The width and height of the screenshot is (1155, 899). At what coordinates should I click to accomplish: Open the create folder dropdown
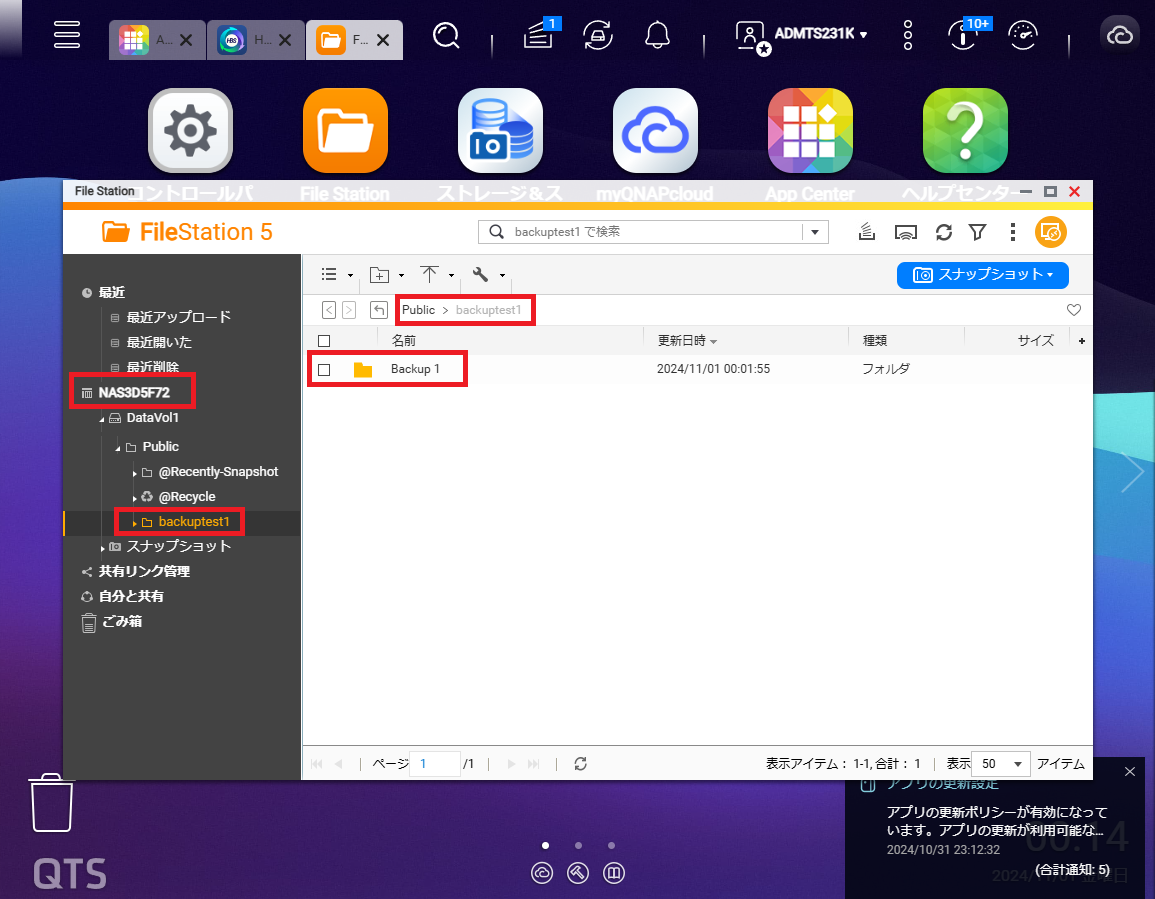tap(387, 275)
